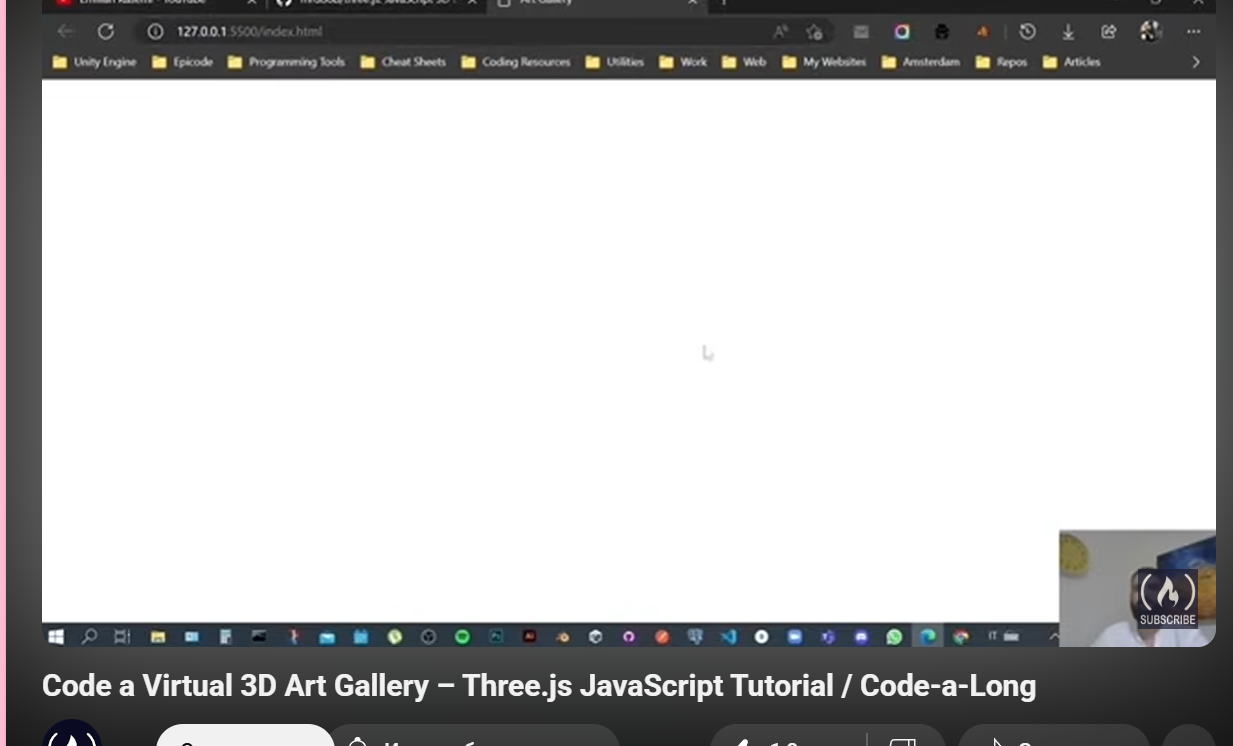Open the Unity Engine bookmark folder
This screenshot has width=1233, height=746.
pos(94,62)
